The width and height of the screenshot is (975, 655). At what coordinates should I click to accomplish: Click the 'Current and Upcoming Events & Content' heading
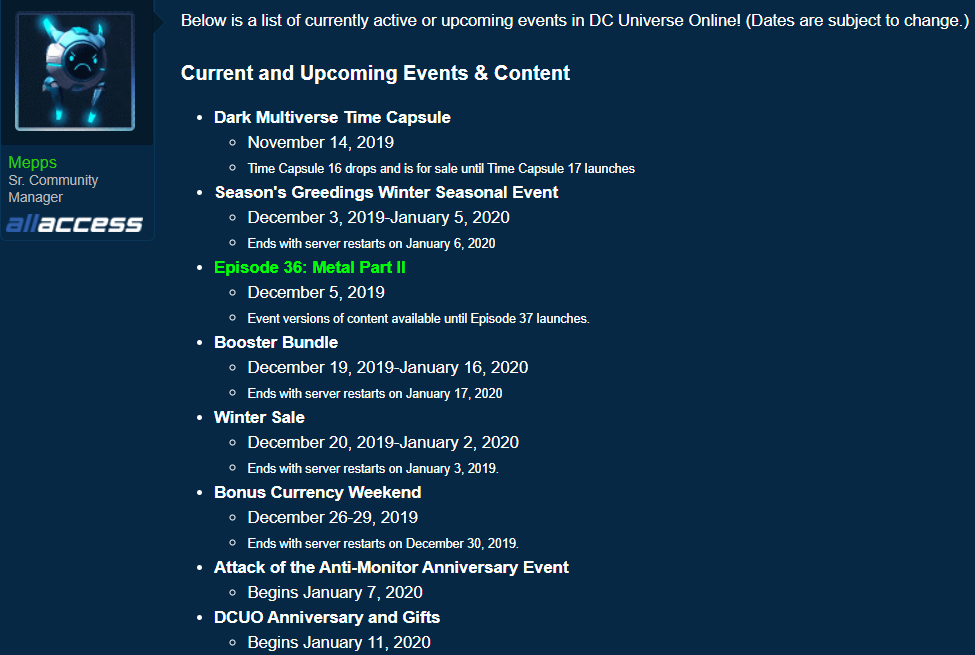pyautogui.click(x=375, y=73)
